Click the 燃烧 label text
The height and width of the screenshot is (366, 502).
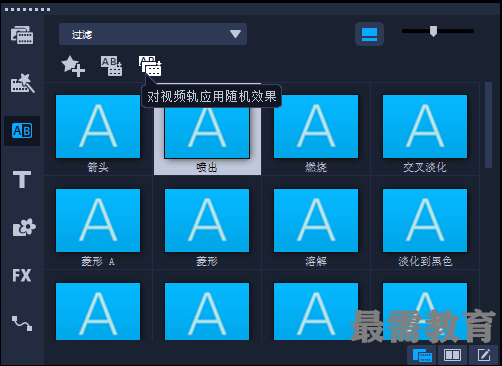(316, 167)
